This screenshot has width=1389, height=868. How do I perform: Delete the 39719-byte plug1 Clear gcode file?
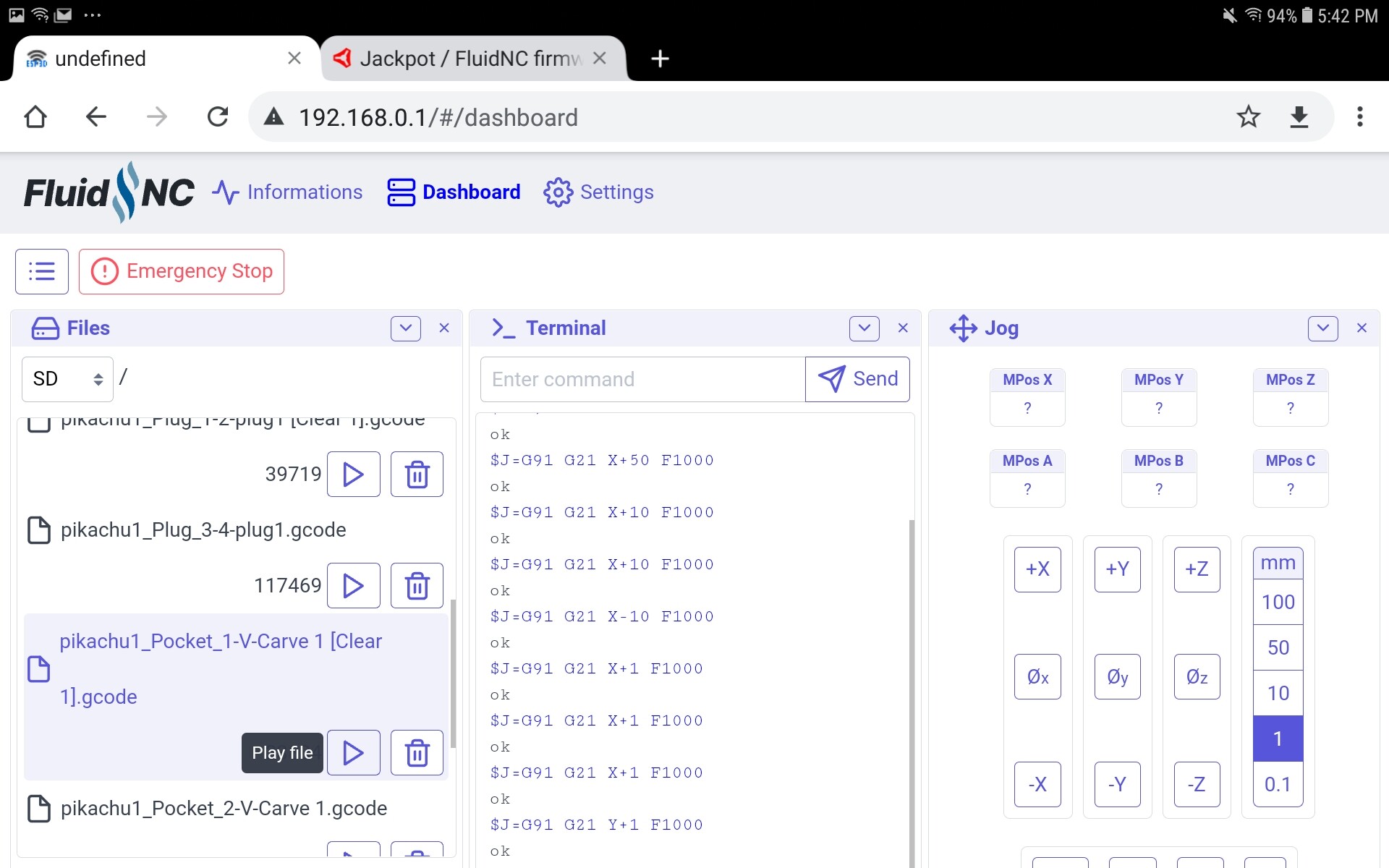point(417,475)
